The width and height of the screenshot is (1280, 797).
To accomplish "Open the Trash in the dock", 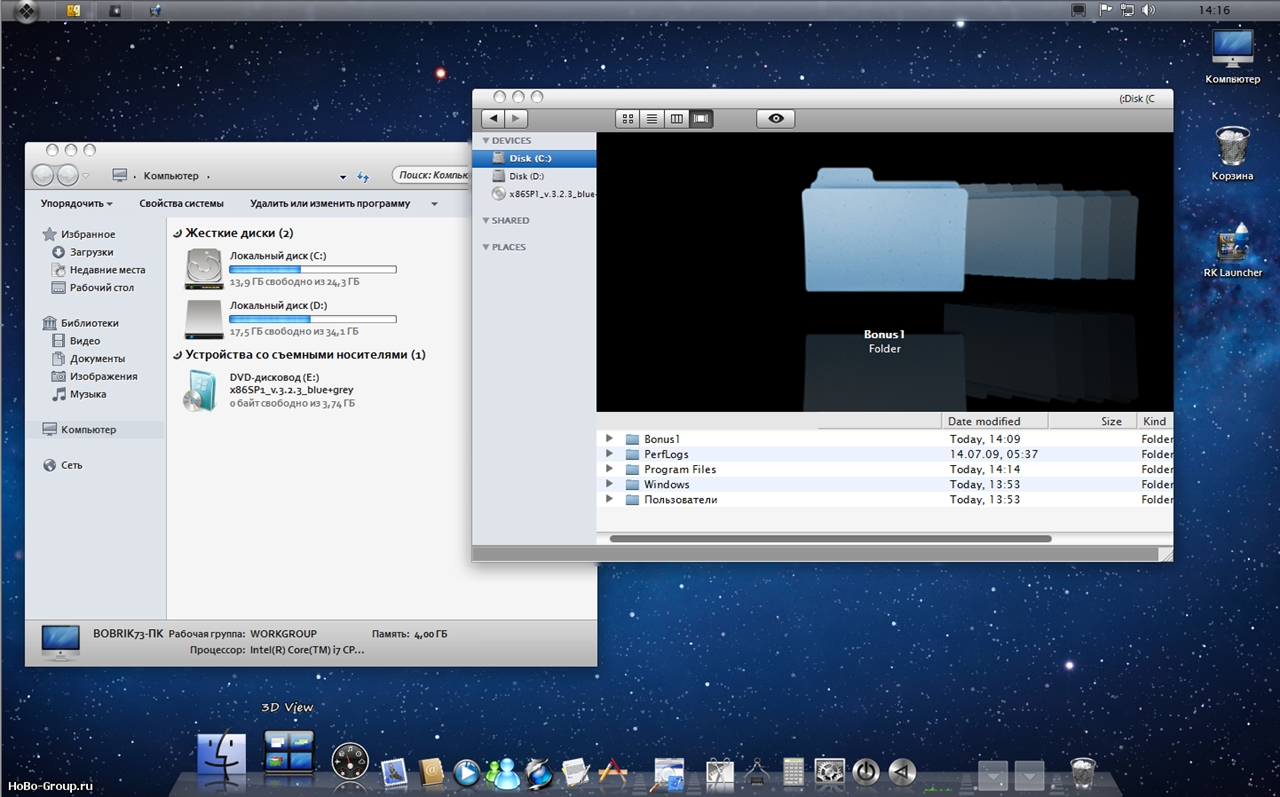I will pos(1083,771).
